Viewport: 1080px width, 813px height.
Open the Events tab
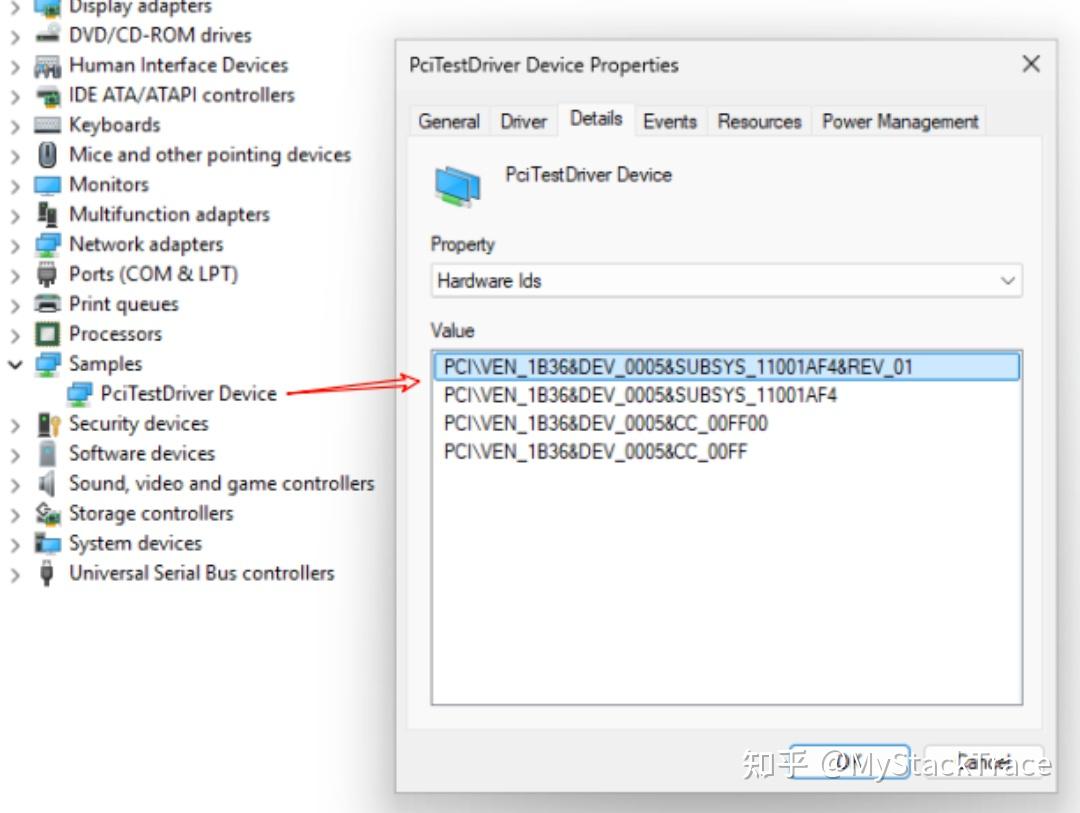click(670, 120)
